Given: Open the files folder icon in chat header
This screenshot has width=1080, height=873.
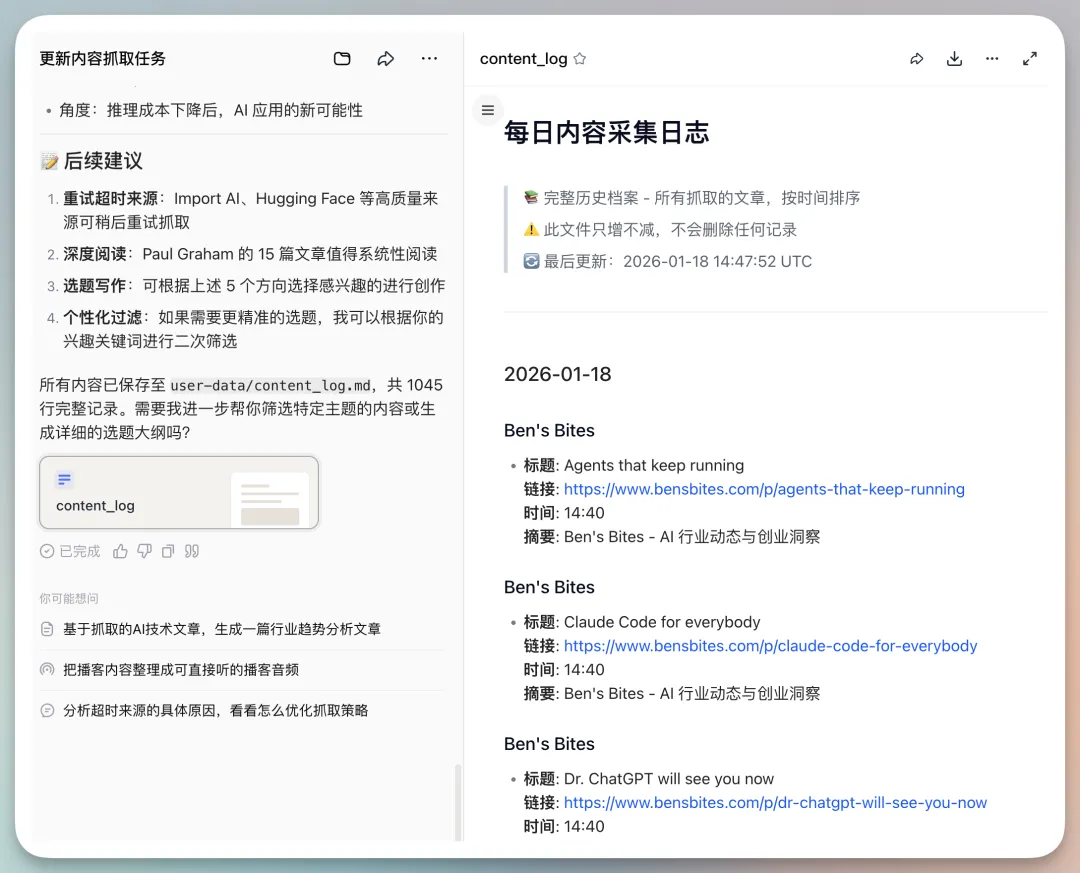Looking at the screenshot, I should click(x=342, y=59).
